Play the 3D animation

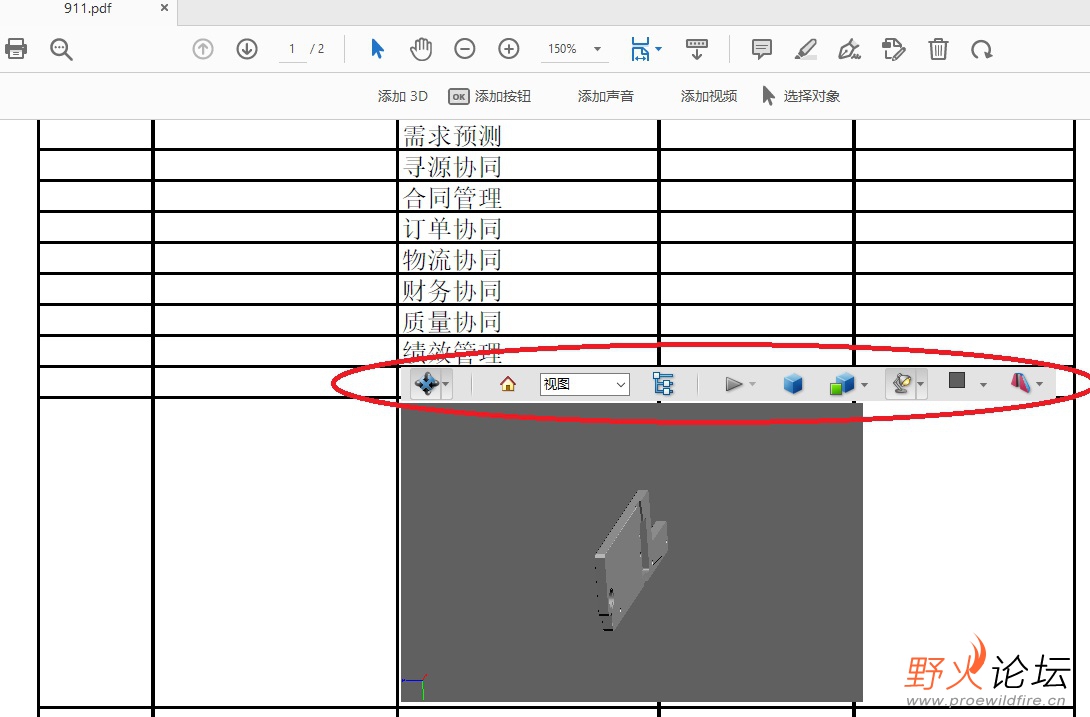pos(733,384)
